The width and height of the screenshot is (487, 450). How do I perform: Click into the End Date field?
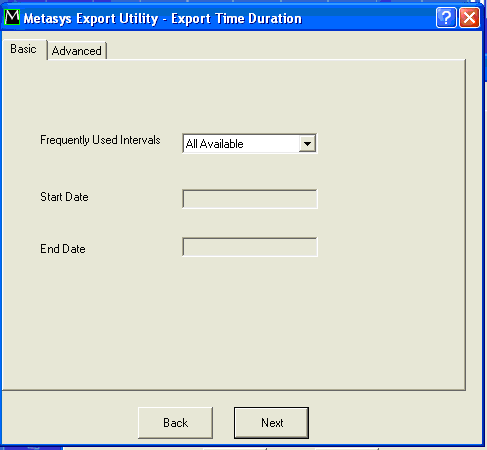[x=250, y=247]
